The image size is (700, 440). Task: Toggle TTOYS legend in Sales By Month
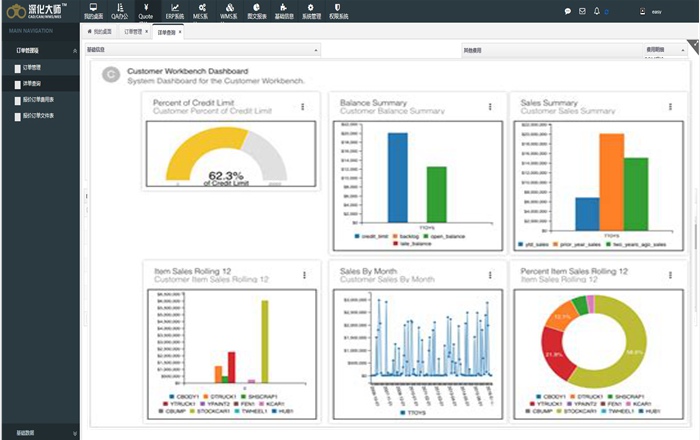(413, 413)
